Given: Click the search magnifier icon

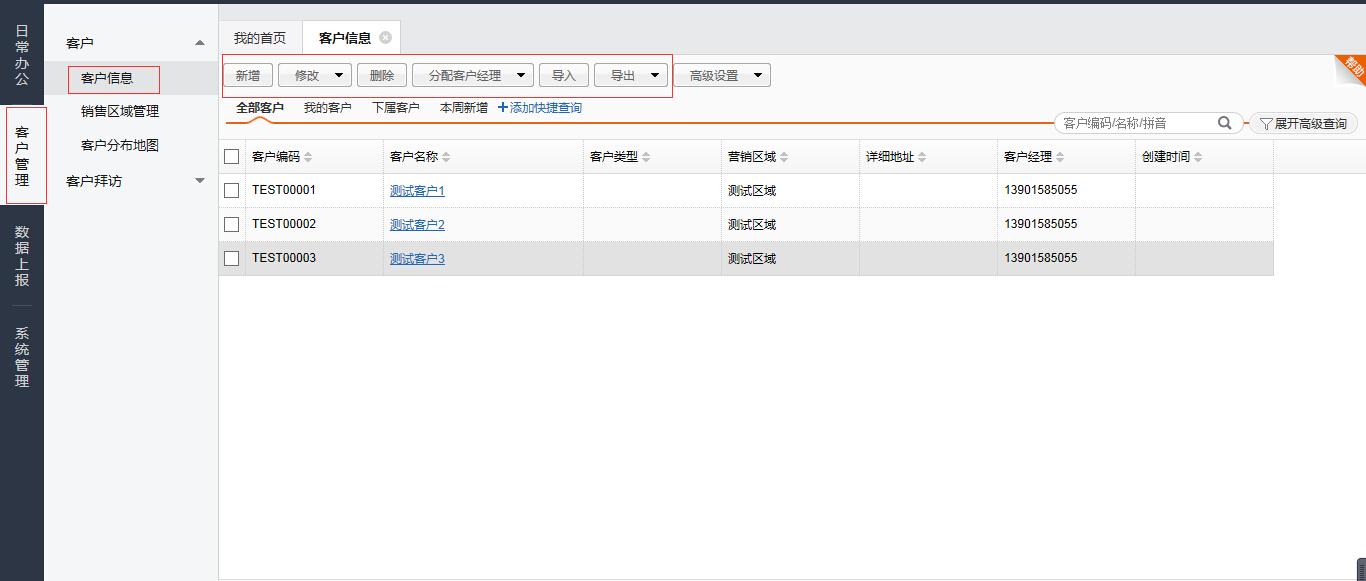Looking at the screenshot, I should (x=1225, y=123).
